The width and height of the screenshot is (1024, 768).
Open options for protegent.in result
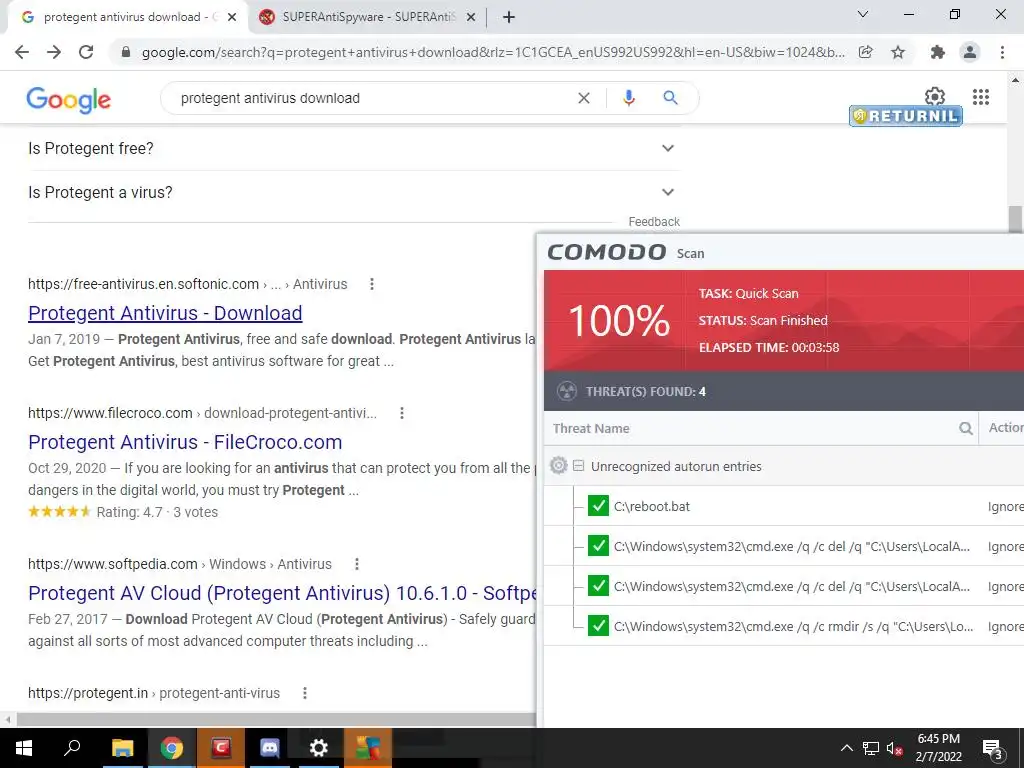[x=304, y=693]
